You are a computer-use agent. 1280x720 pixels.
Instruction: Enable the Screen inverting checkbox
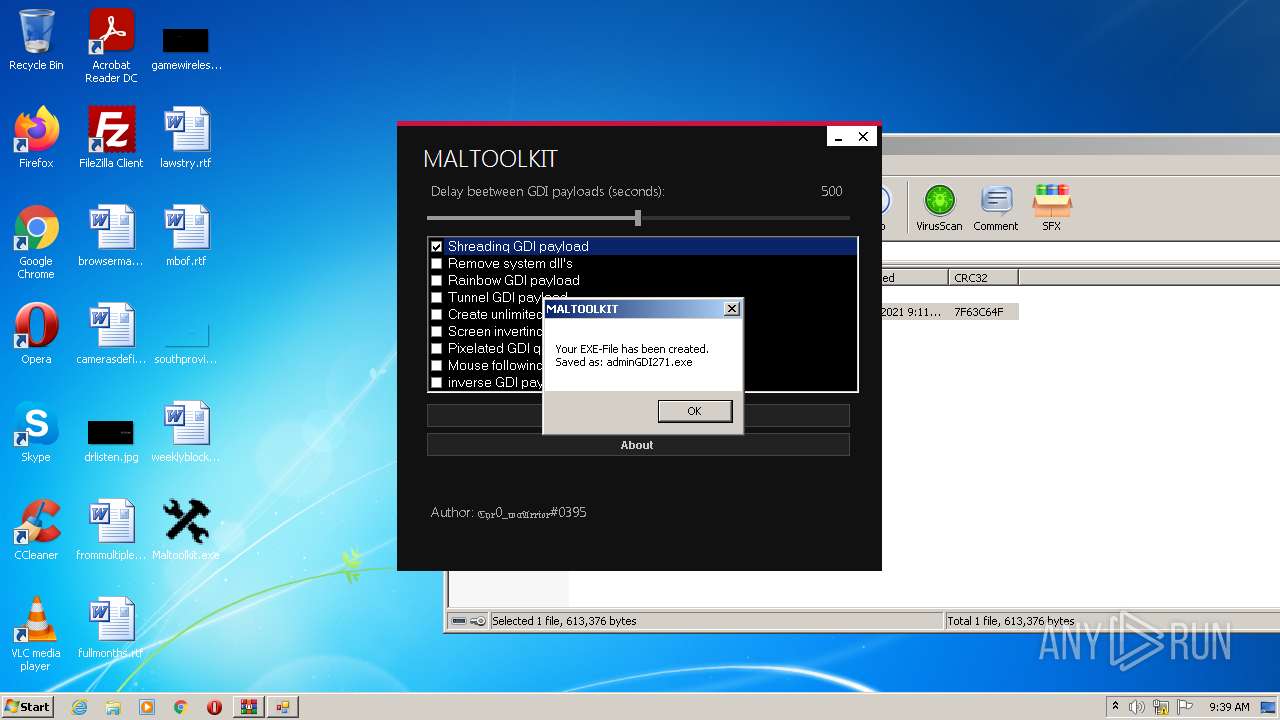(x=436, y=332)
